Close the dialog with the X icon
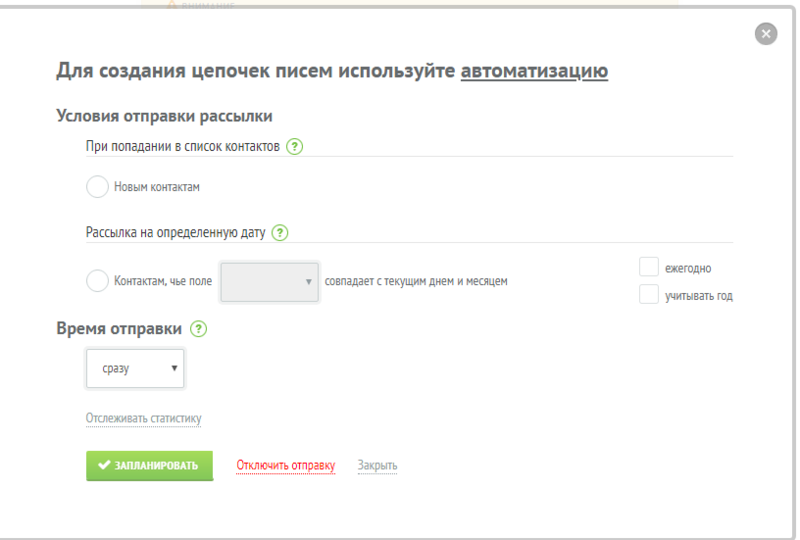 tap(766, 34)
